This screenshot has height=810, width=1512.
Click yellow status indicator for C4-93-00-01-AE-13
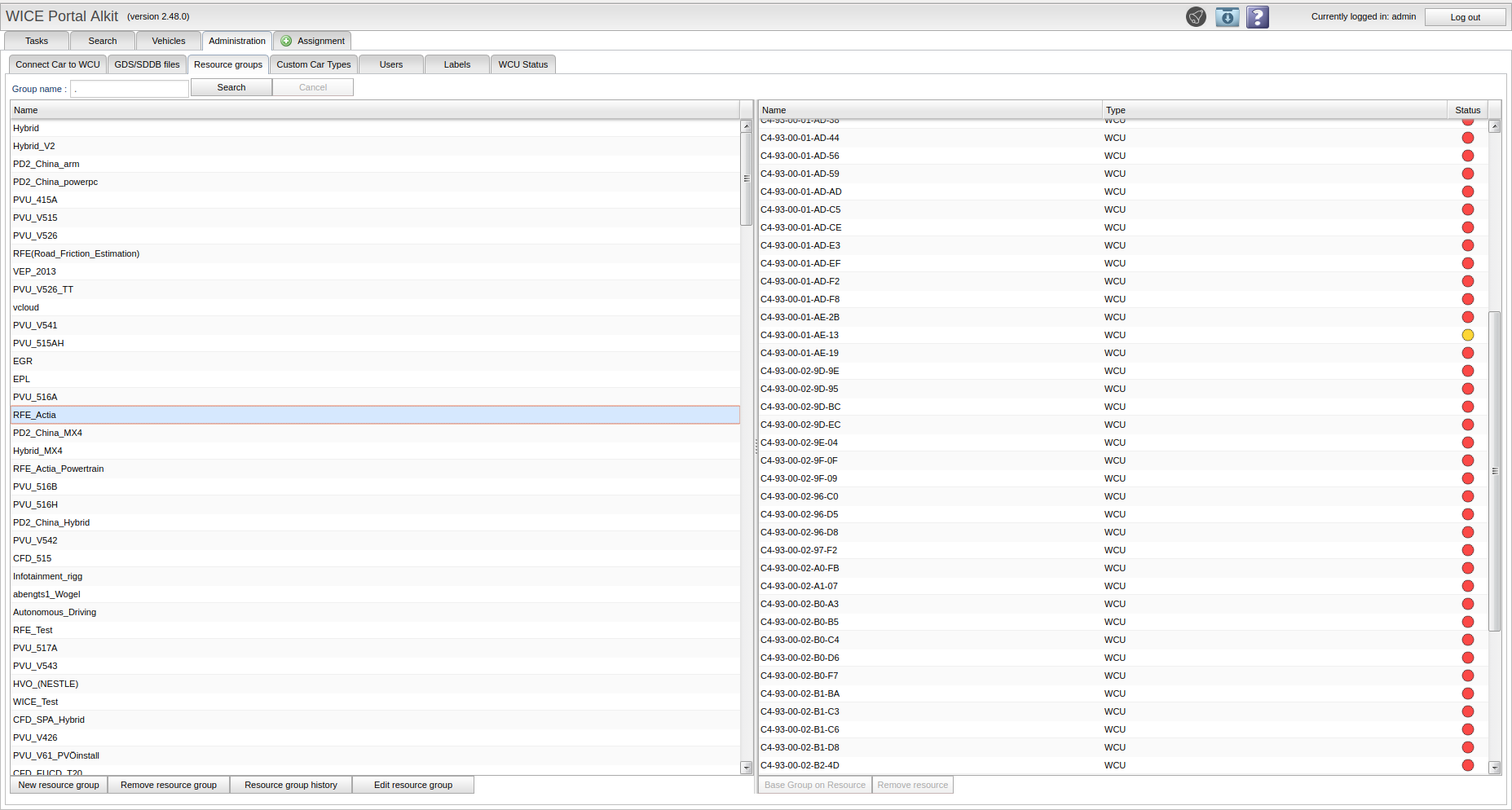[x=1467, y=335]
